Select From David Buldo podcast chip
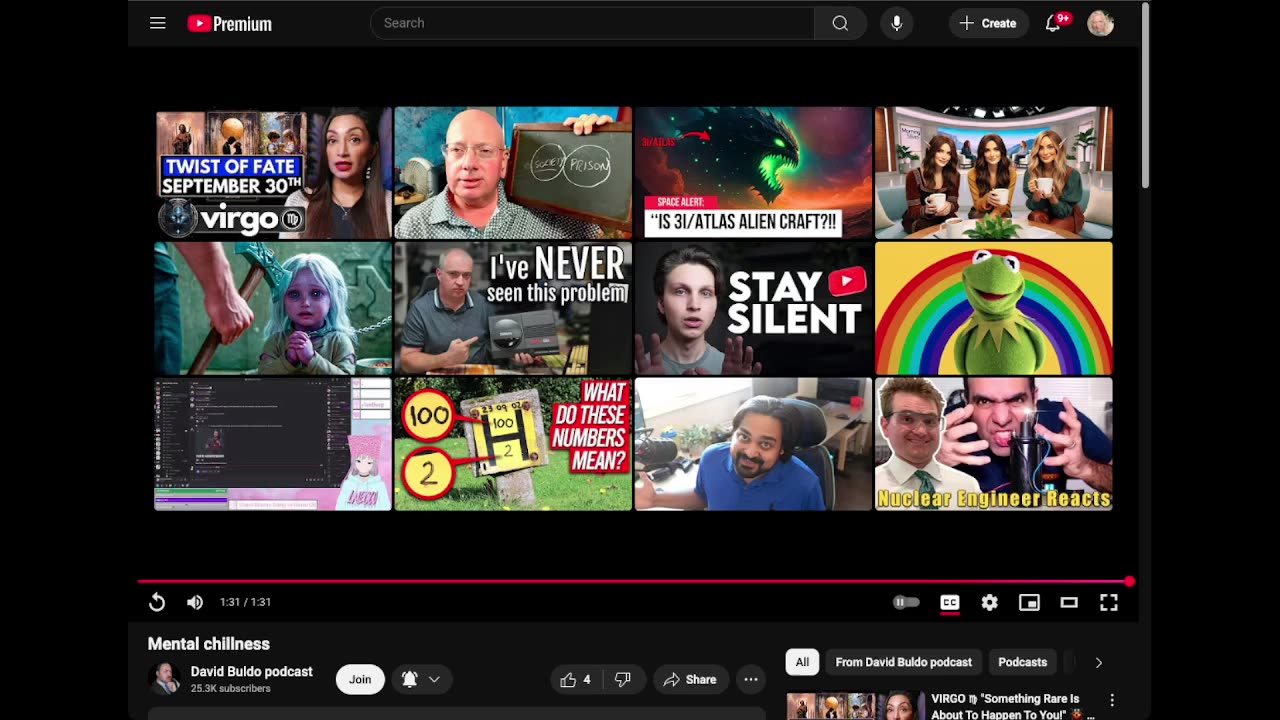The image size is (1280, 720). [x=904, y=662]
